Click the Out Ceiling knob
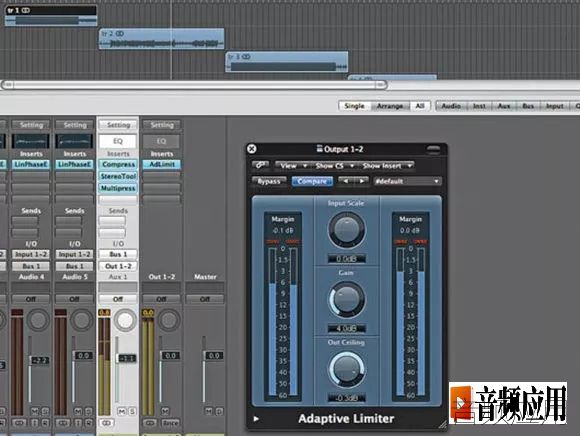580x436 pixels. [347, 369]
